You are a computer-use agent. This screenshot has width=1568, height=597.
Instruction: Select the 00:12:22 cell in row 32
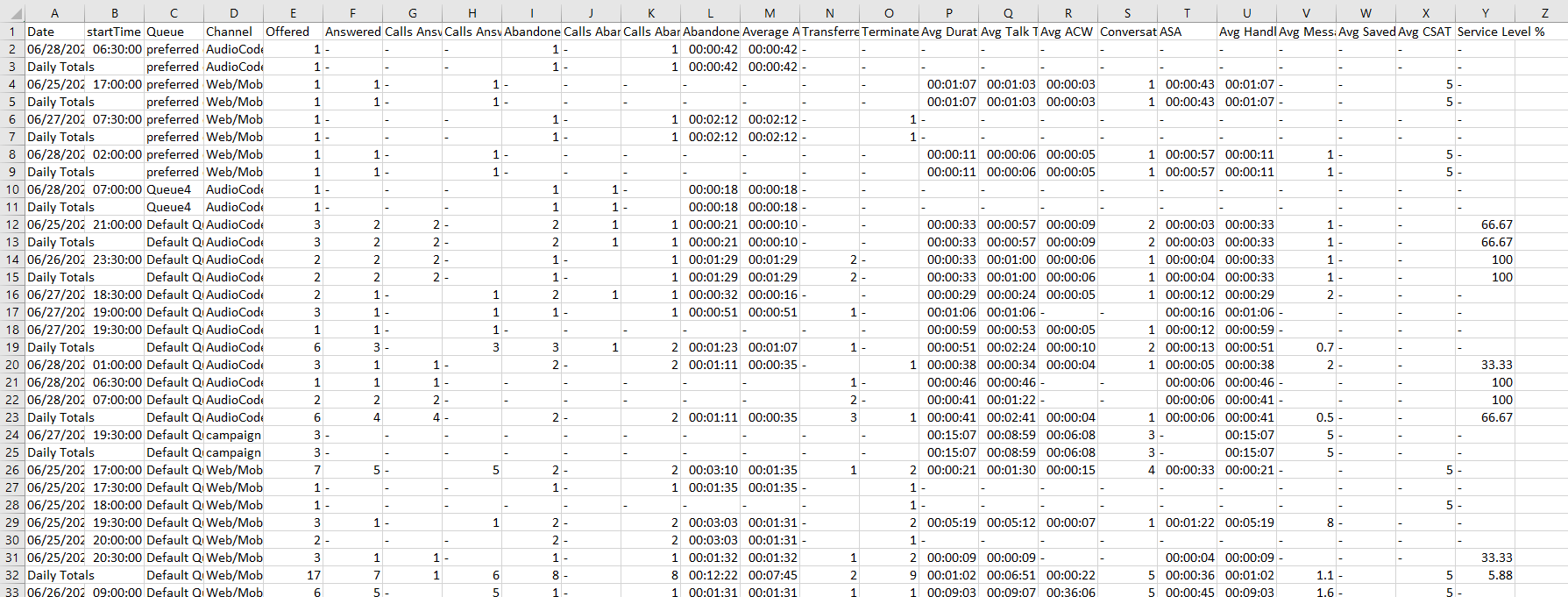pyautogui.click(x=711, y=575)
